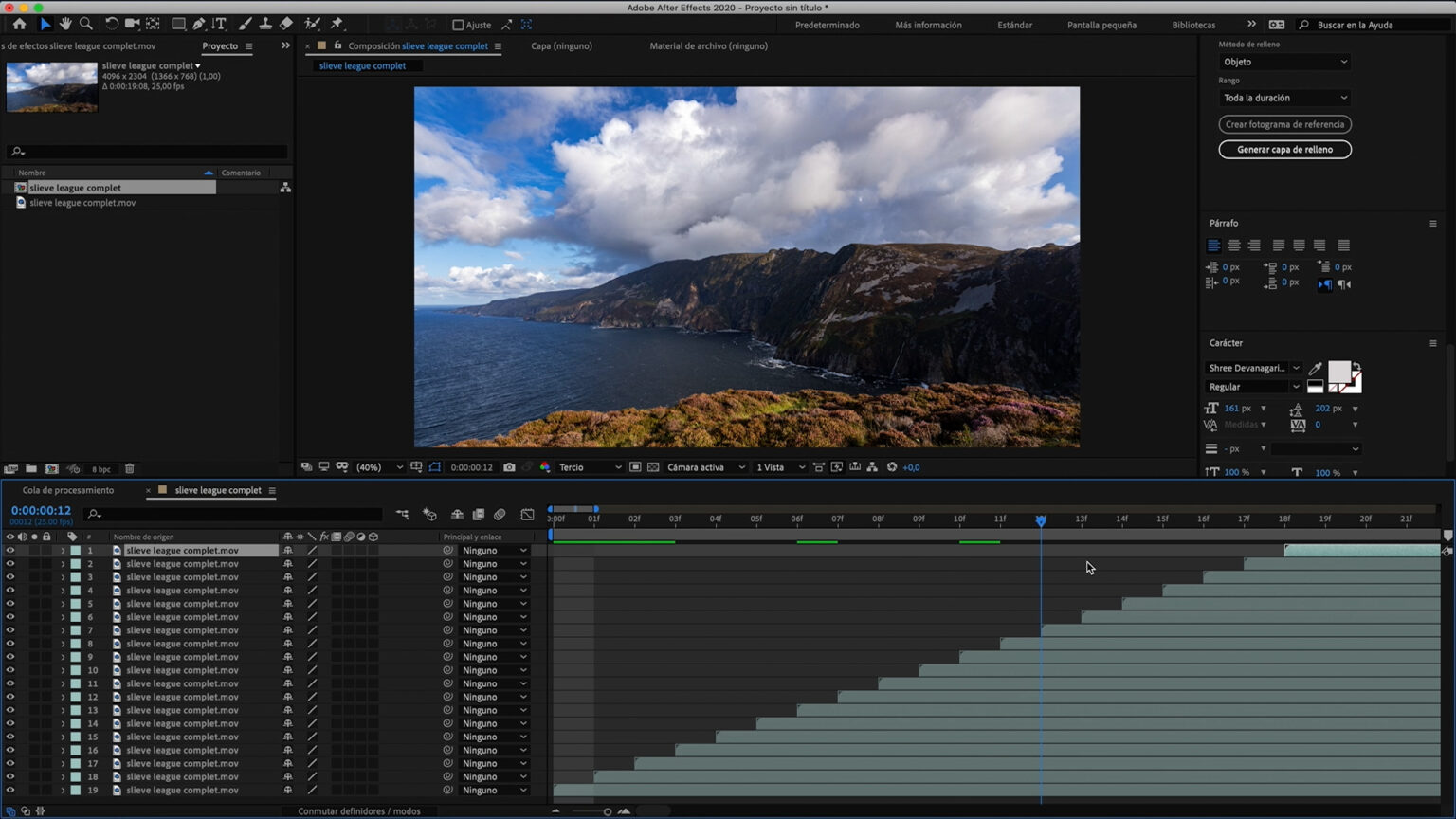Select the Hand tool in the toolbar

coord(64,24)
